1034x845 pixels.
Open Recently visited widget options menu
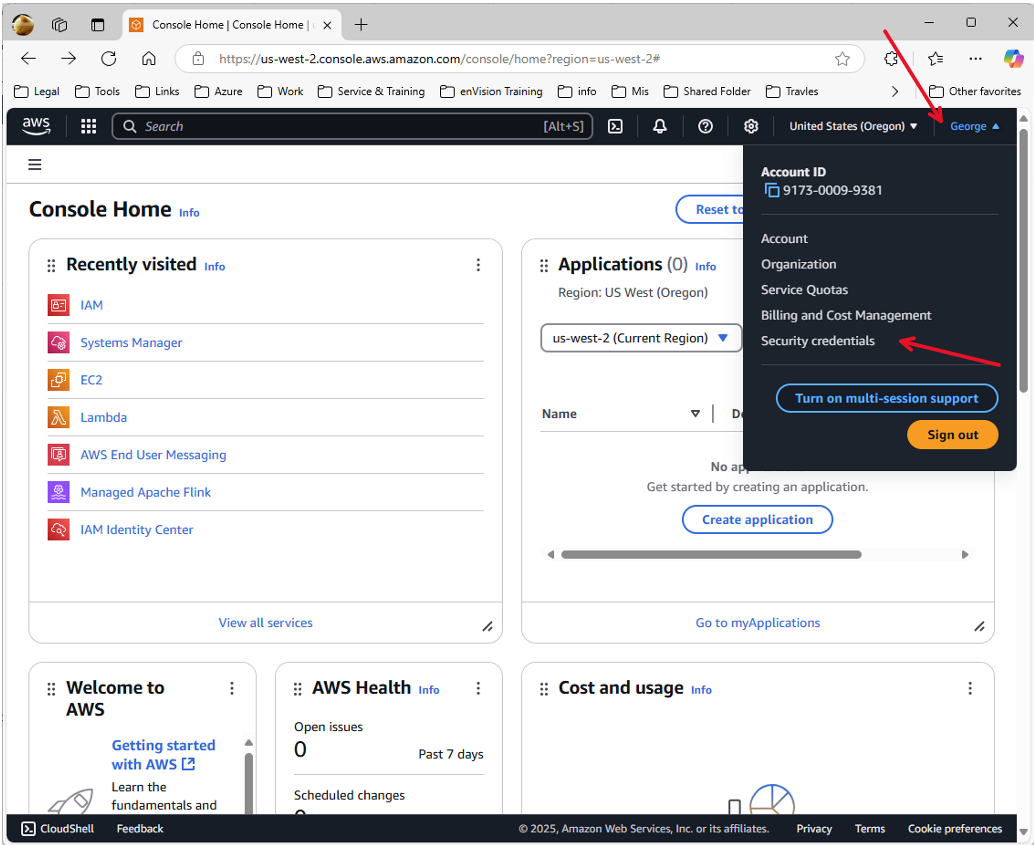click(478, 265)
